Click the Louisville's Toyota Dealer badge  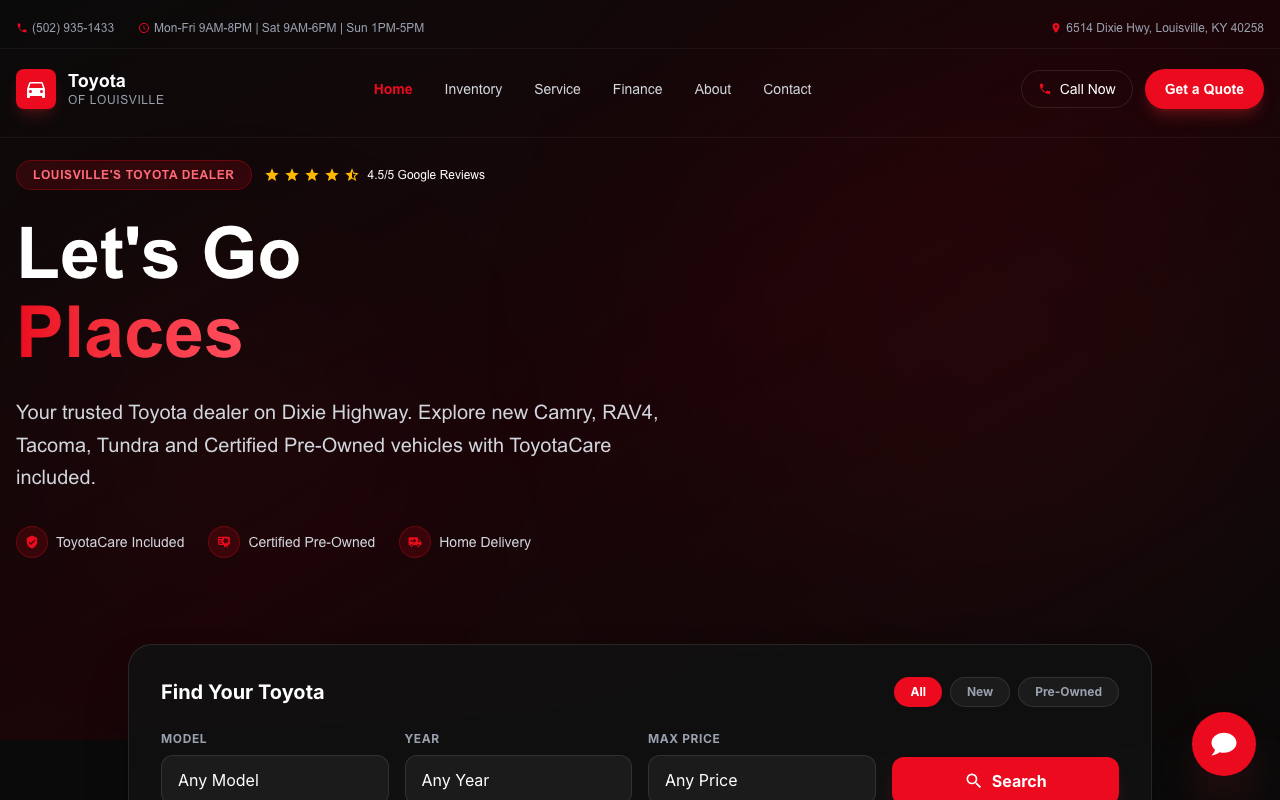[x=134, y=175]
